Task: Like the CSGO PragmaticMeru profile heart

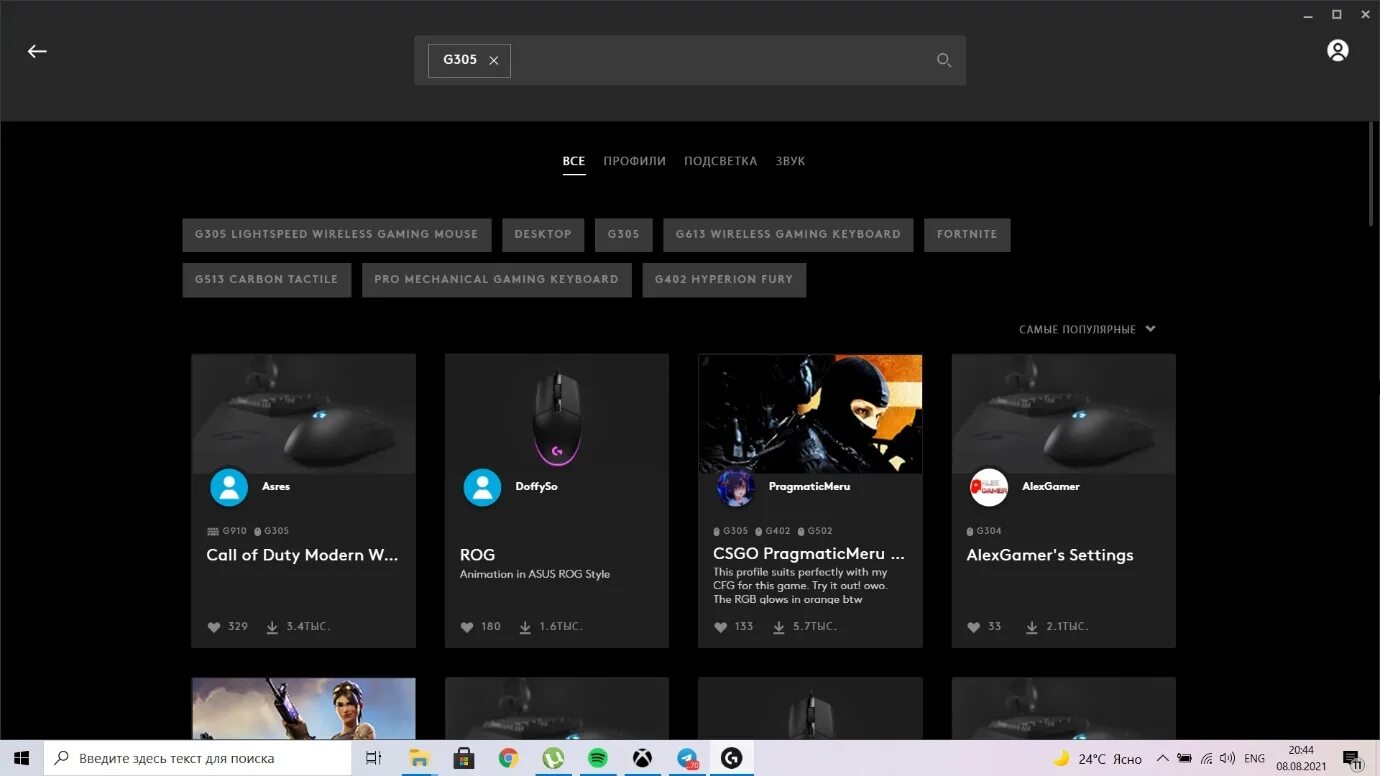Action: (721, 627)
